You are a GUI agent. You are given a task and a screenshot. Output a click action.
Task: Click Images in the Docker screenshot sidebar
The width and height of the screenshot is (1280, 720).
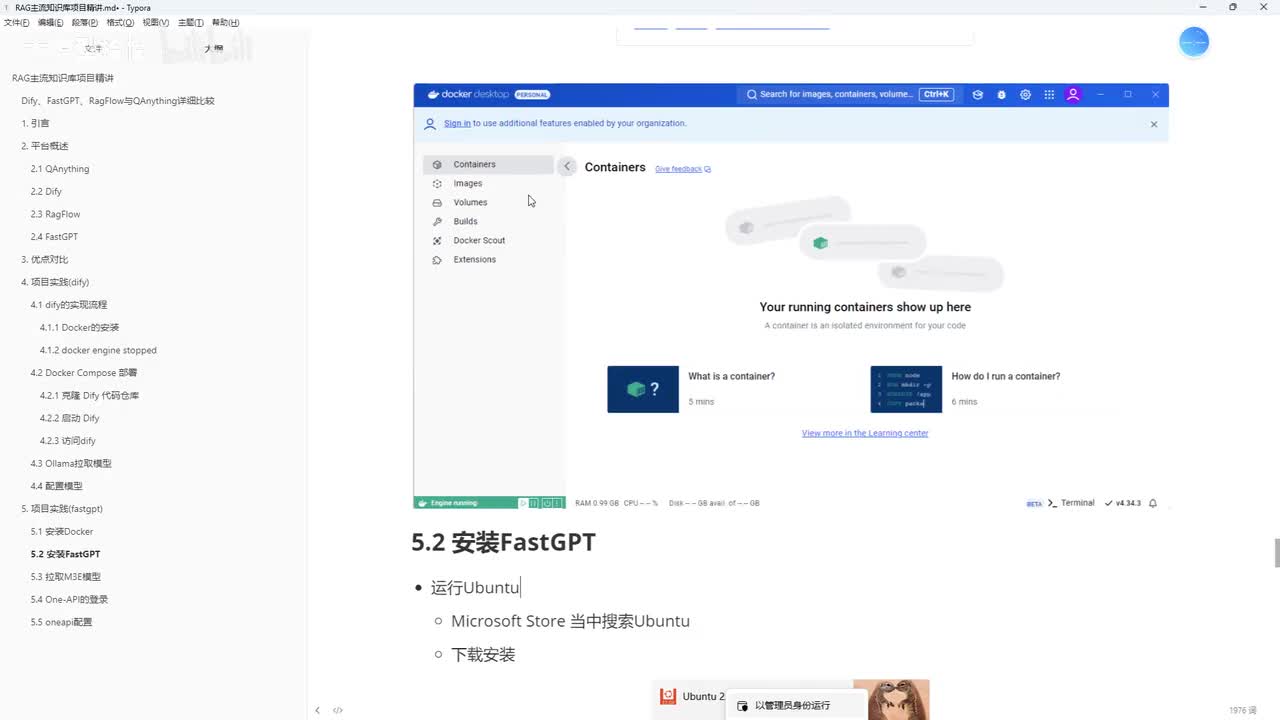point(468,183)
